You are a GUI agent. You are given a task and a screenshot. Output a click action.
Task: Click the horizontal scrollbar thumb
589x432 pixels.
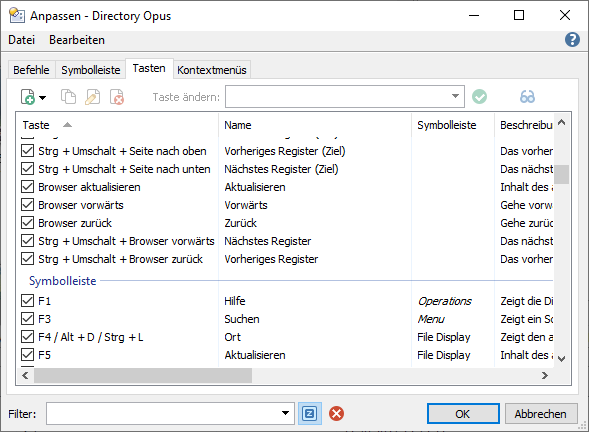143,375
